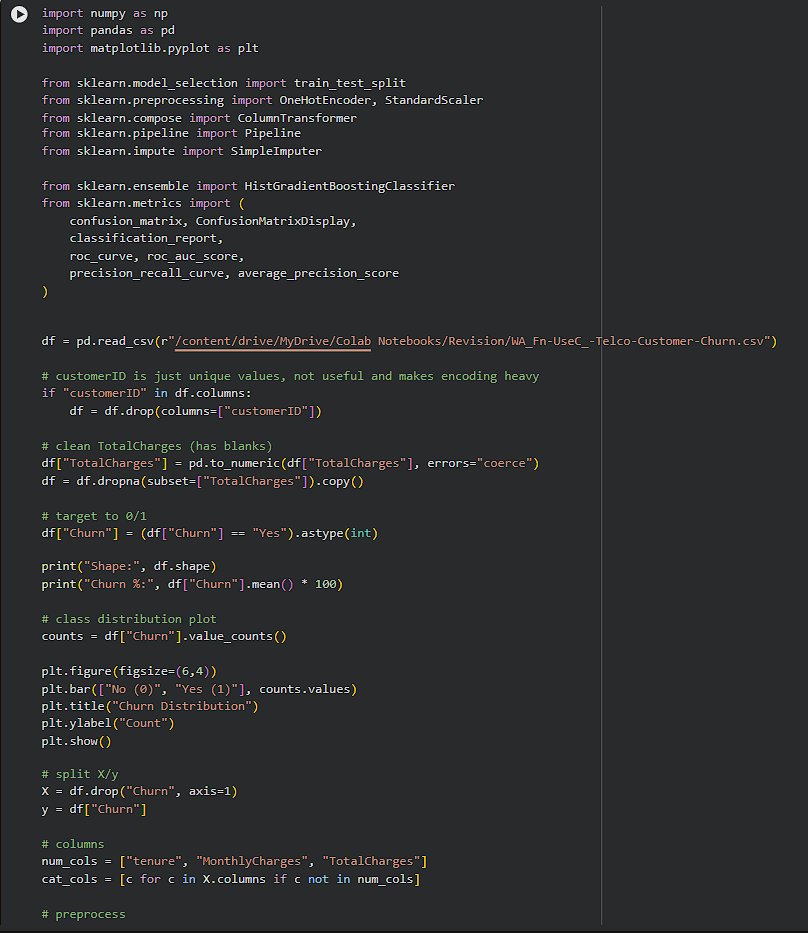
Task: Click the 'import numpy as np' line
Action: tap(105, 13)
